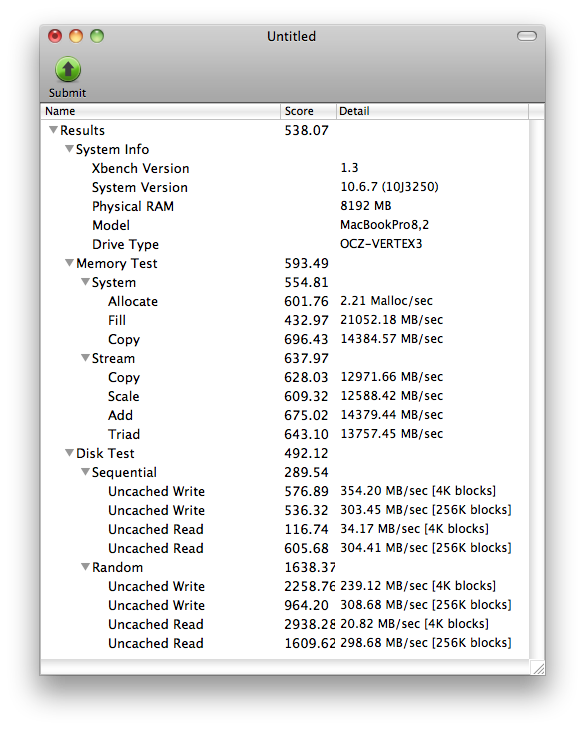Click 298.68 MB/sec [256K blocks] detail
This screenshot has width=585, height=730.
[426, 643]
